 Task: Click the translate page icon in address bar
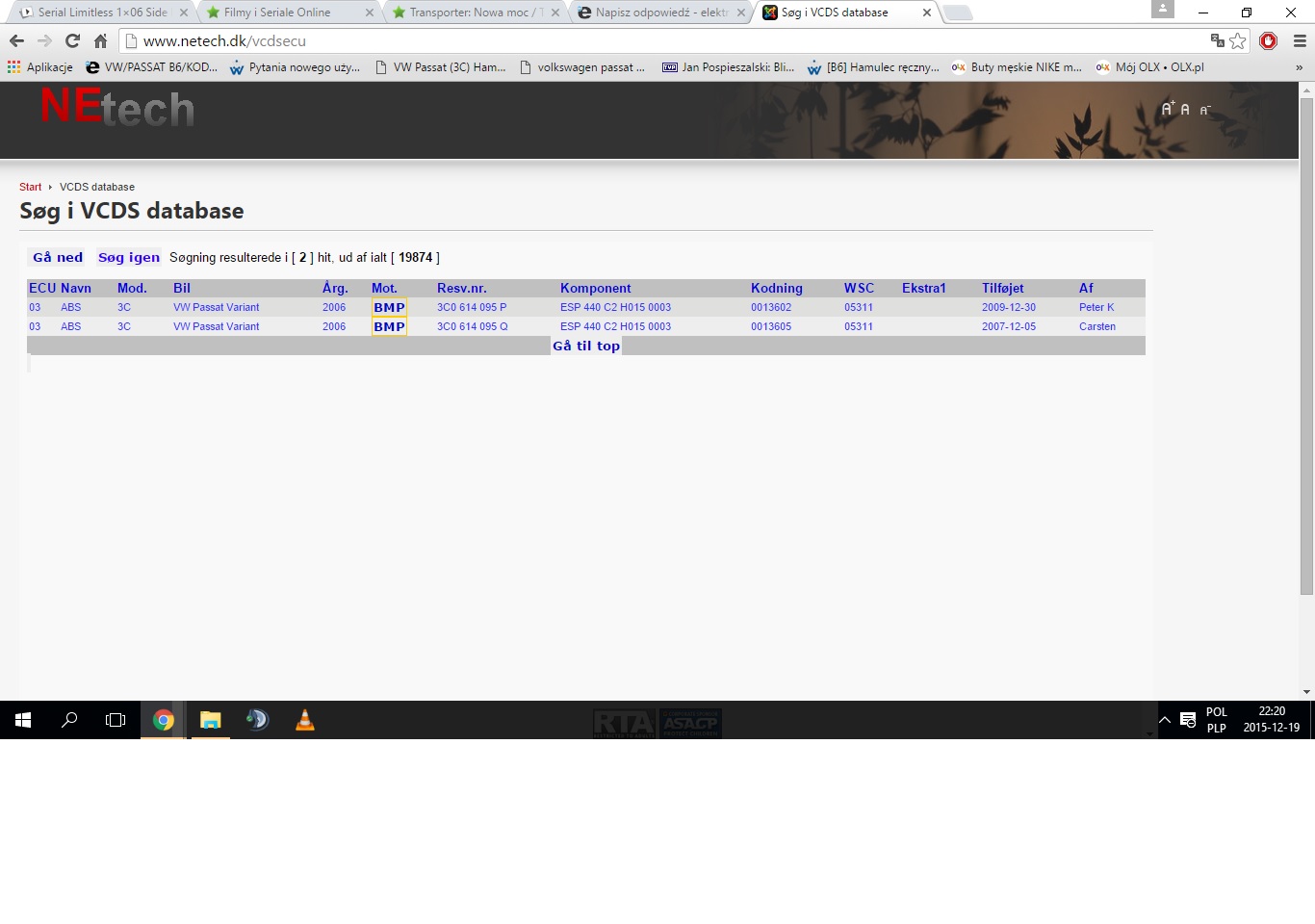click(1217, 40)
